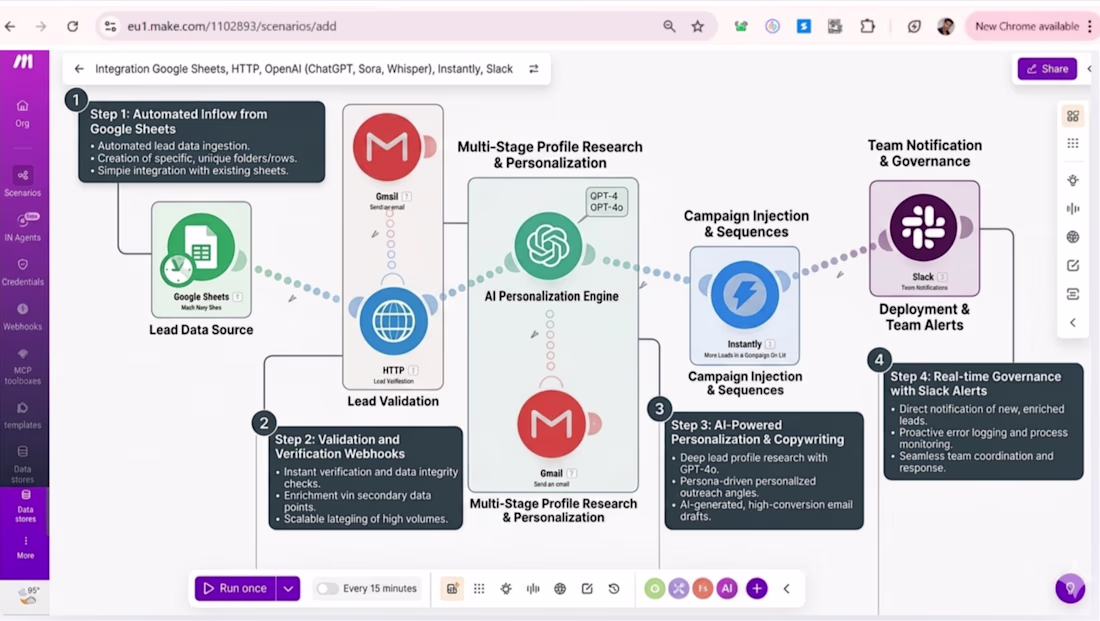This screenshot has height=621, width=1100.
Task: Click the AI assistant circle
Action: point(727,589)
